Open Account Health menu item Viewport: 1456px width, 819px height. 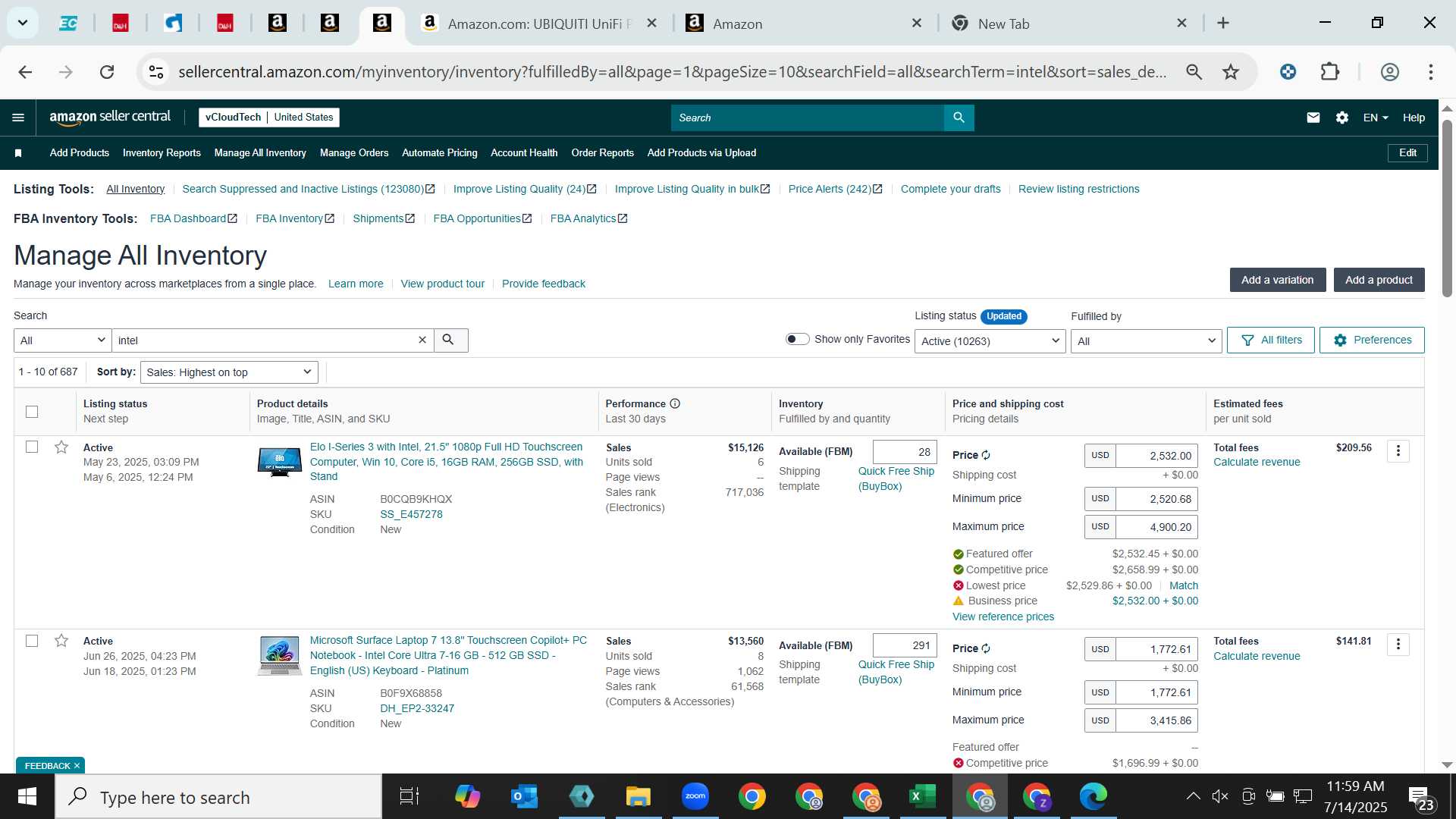(524, 153)
